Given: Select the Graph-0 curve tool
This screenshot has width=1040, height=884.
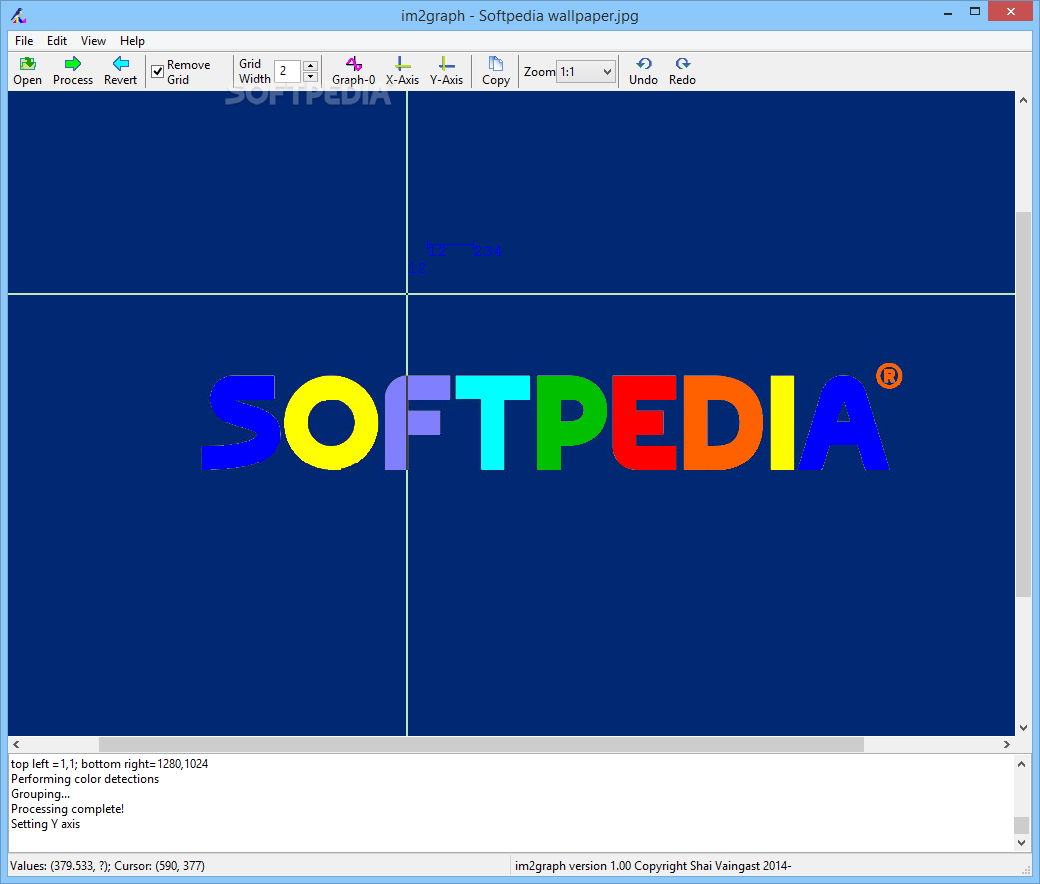Looking at the screenshot, I should (354, 71).
